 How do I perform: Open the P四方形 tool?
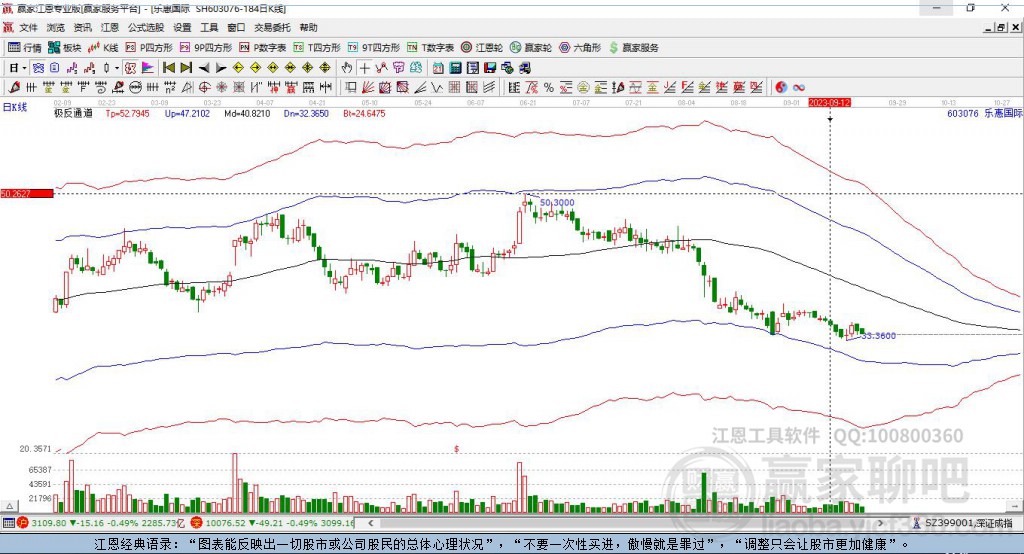click(149, 48)
